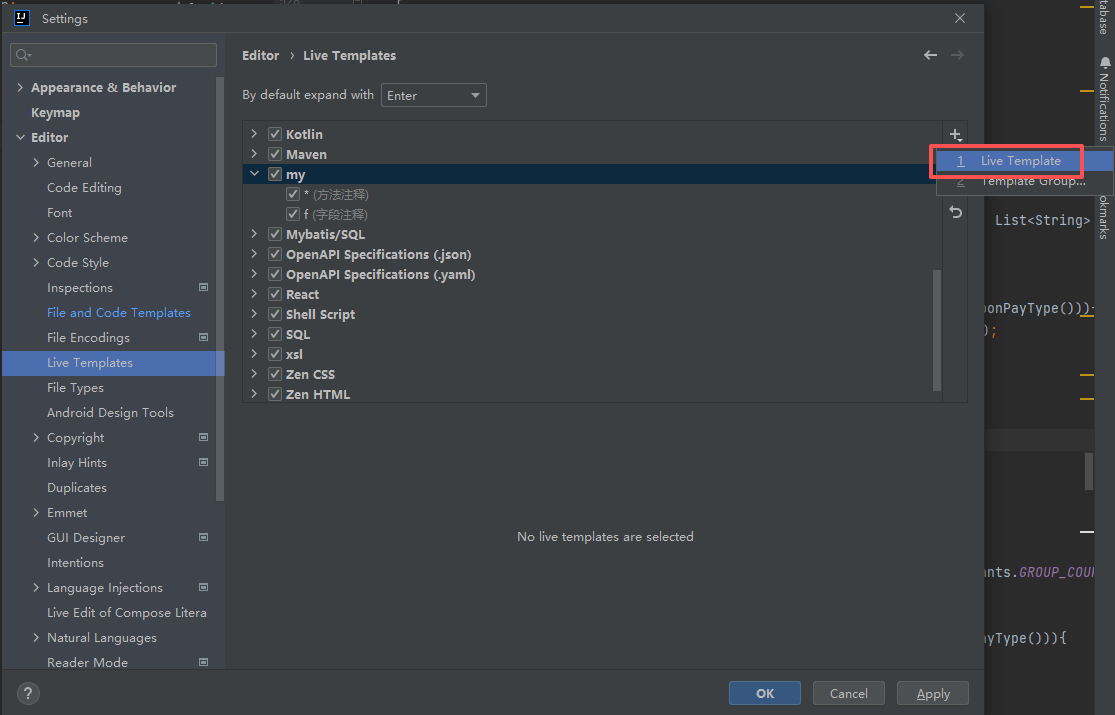Collapse the my template group
Screen dimensions: 1115x715
(x=254, y=174)
